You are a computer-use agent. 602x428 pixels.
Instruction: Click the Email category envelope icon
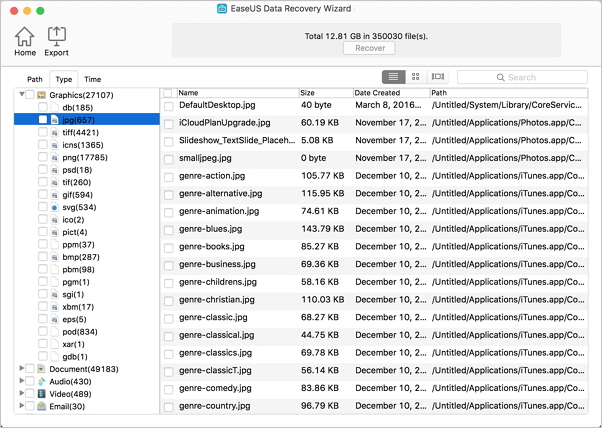point(41,406)
